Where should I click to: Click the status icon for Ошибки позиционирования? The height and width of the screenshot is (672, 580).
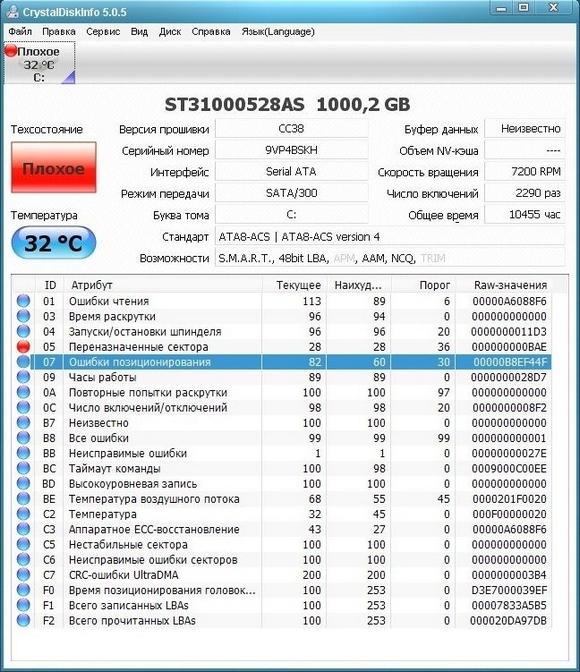click(x=23, y=362)
